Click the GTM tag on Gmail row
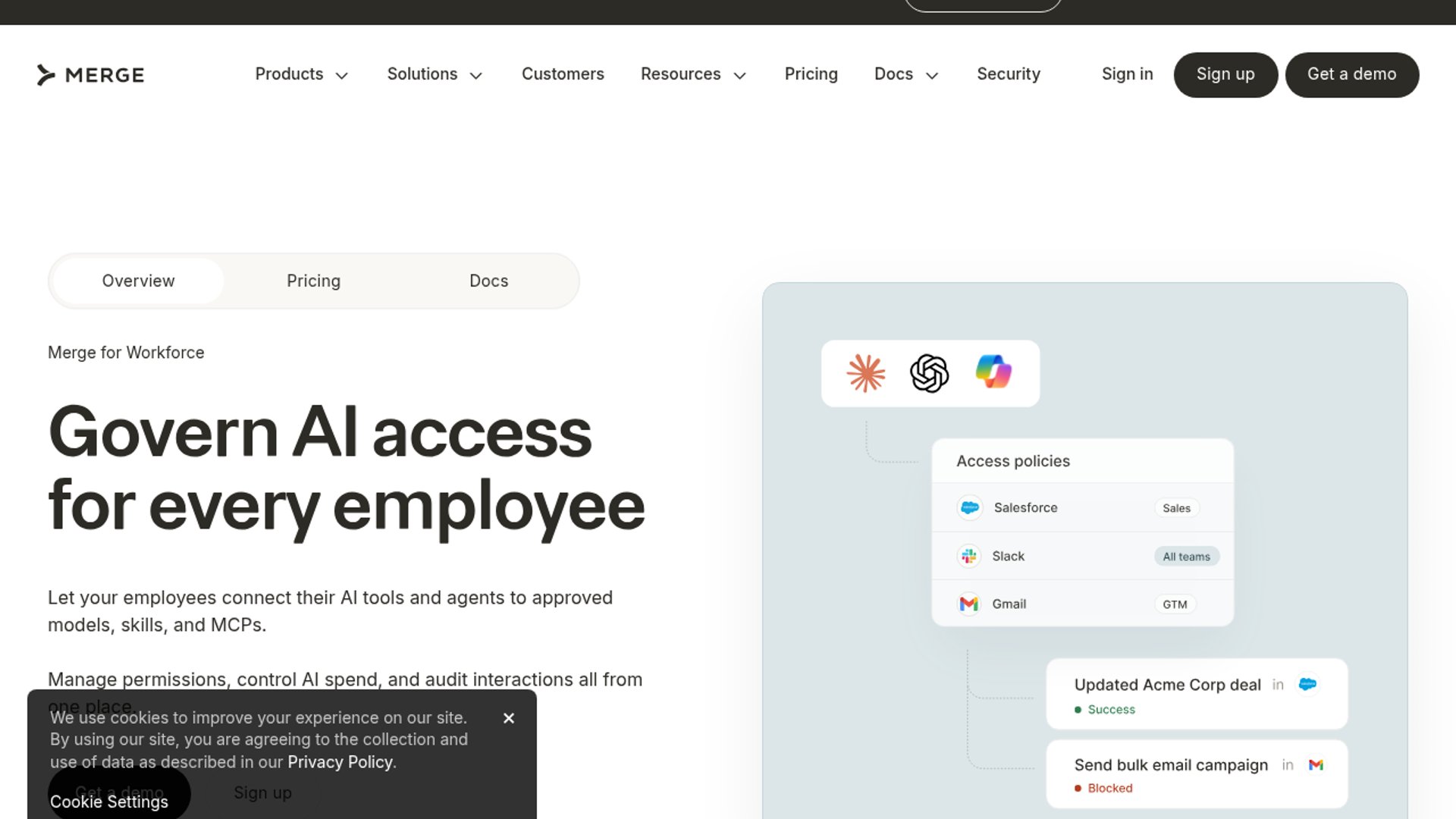1456x819 pixels. (x=1175, y=604)
